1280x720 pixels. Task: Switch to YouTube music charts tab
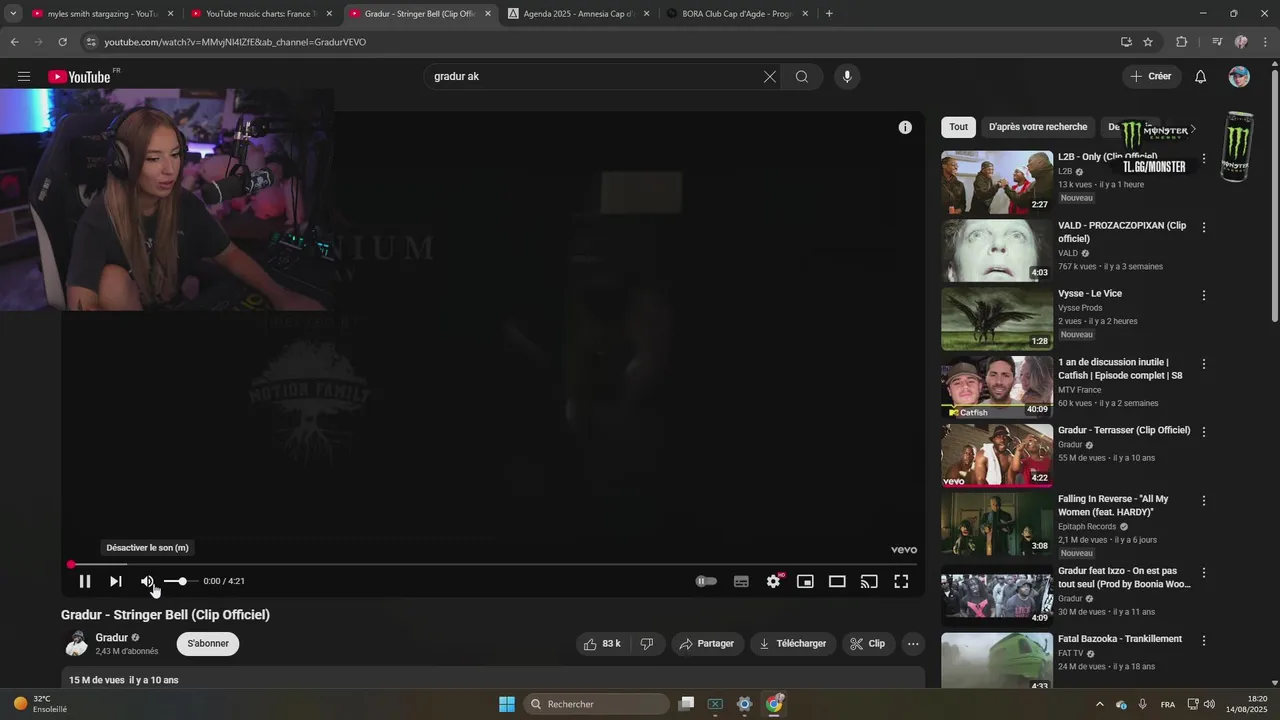tap(262, 14)
